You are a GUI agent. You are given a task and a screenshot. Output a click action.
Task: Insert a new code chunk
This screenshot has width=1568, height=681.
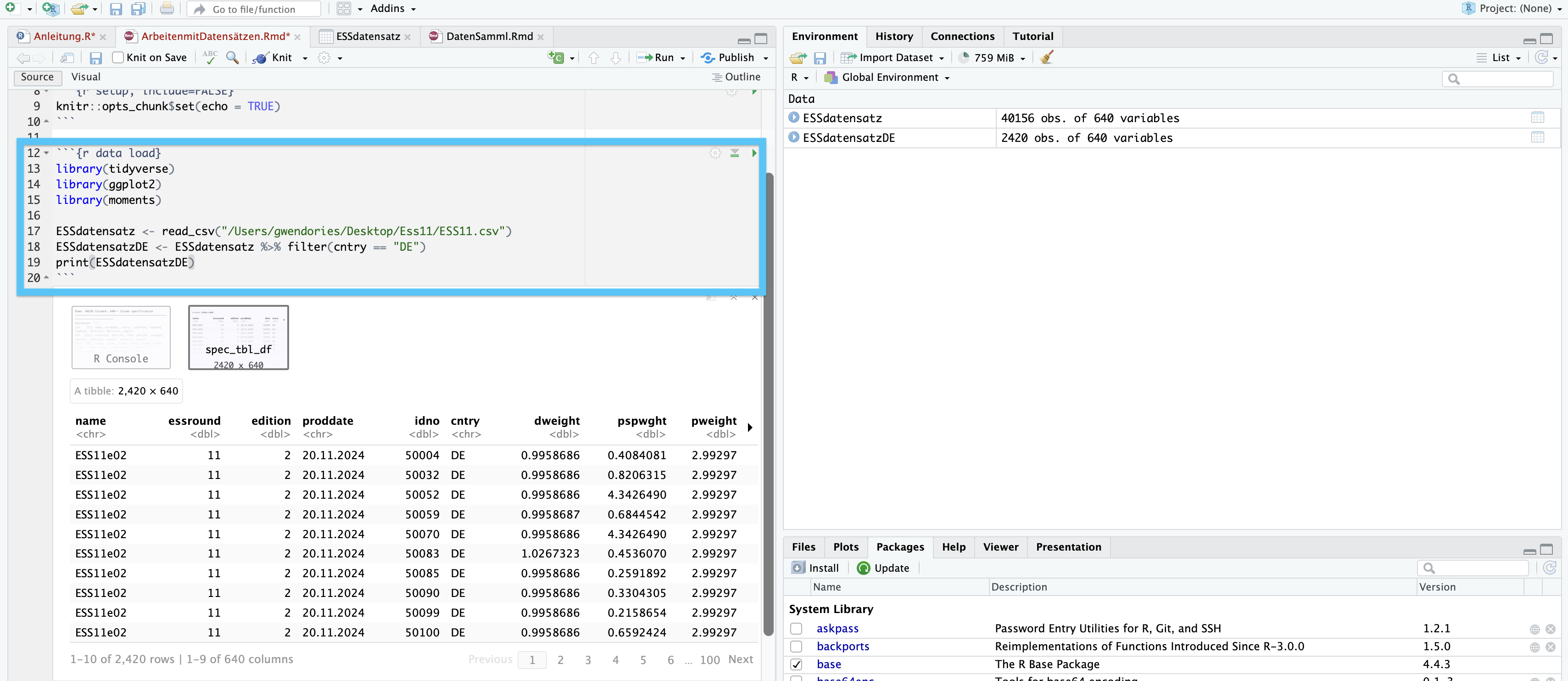click(x=556, y=57)
